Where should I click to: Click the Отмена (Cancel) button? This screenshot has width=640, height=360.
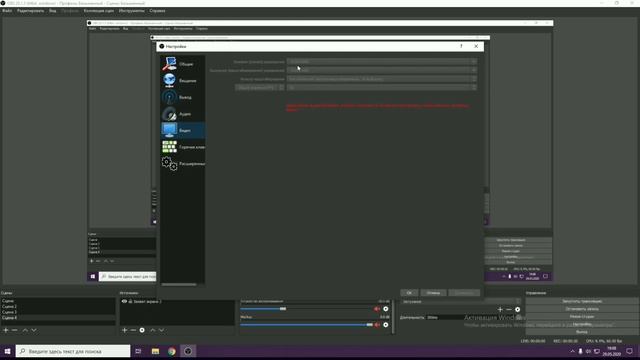click(x=433, y=293)
